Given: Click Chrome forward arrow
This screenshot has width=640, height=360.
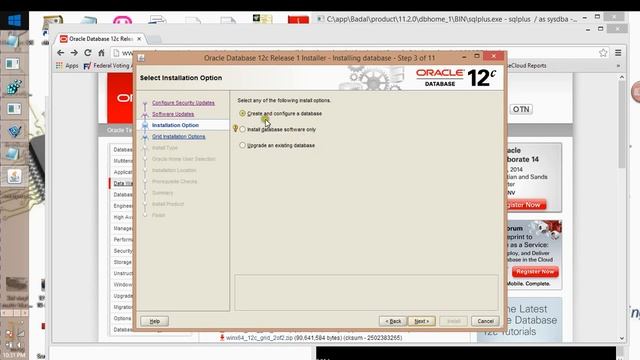Looking at the screenshot, I should (x=74, y=53).
